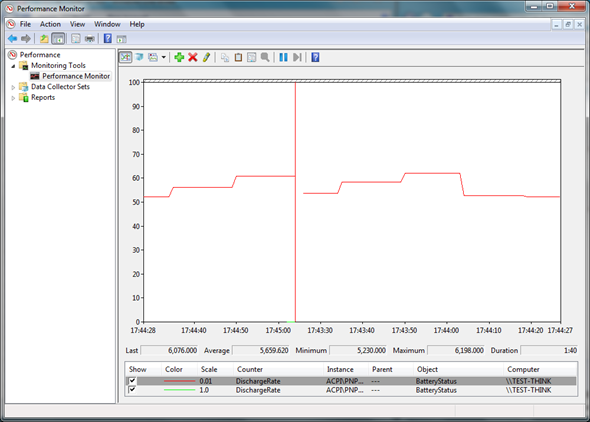Click the View Current Activity graph icon

[x=126, y=57]
